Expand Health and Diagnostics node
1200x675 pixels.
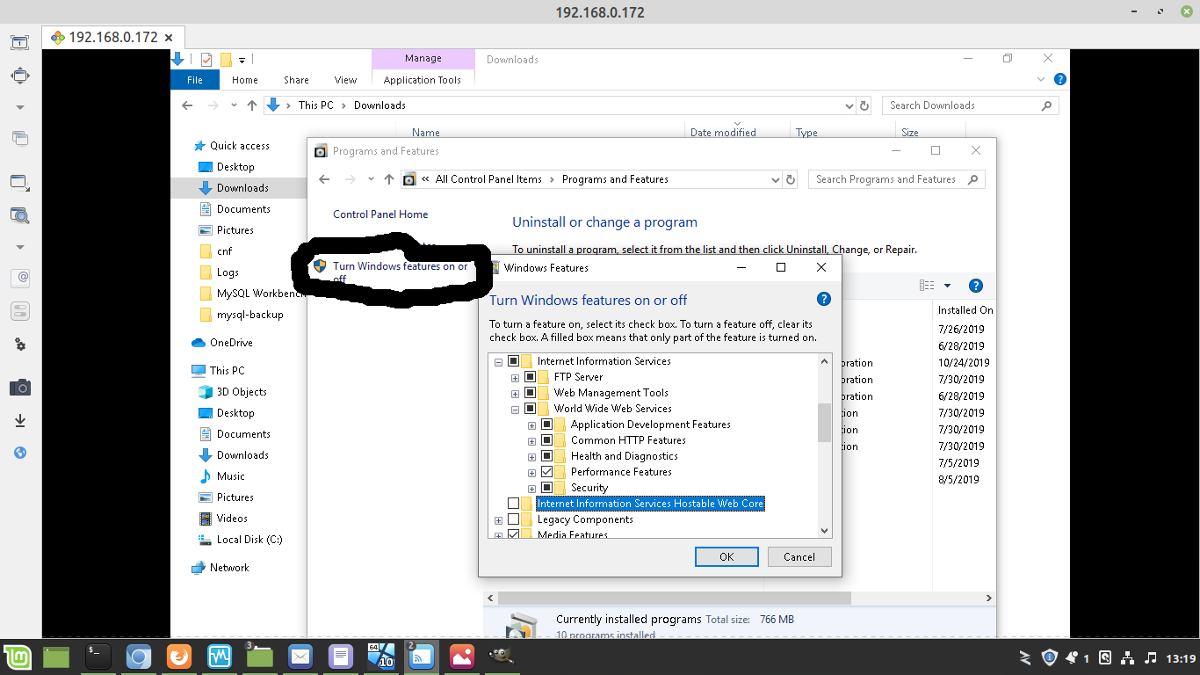pos(532,457)
